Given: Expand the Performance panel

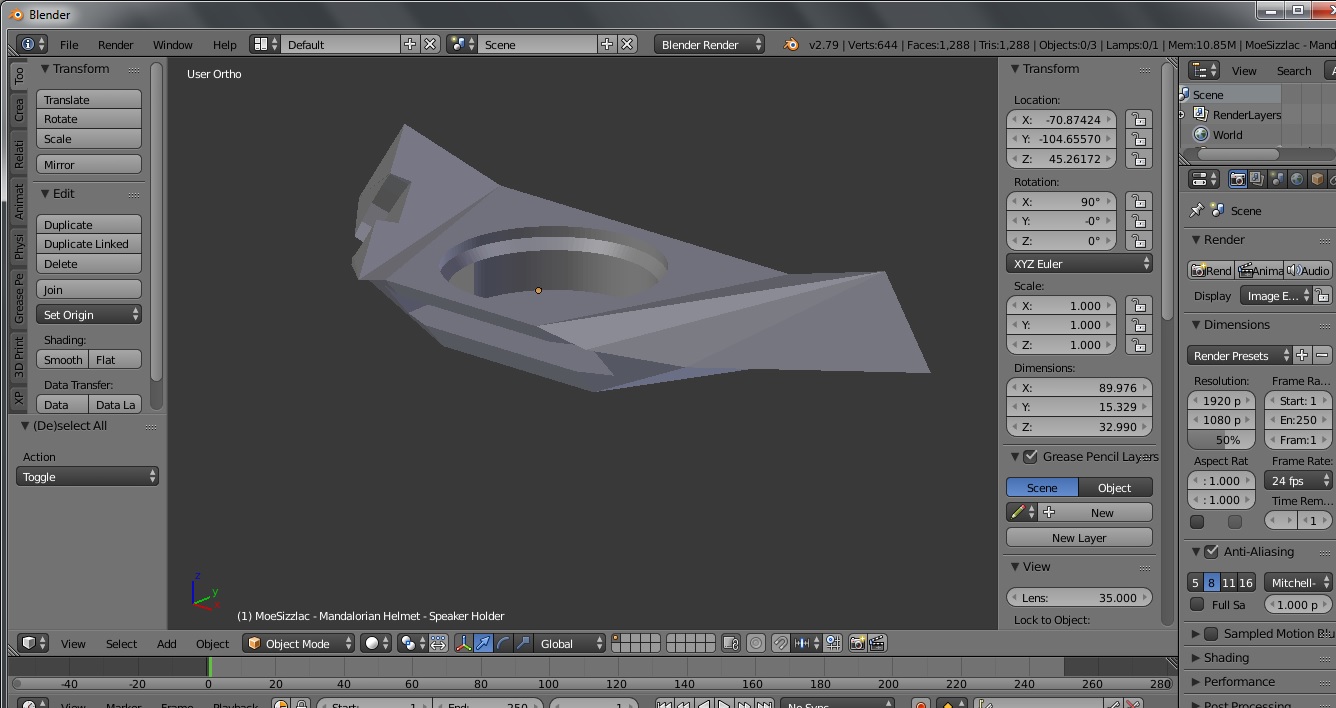Looking at the screenshot, I should coord(1238,682).
